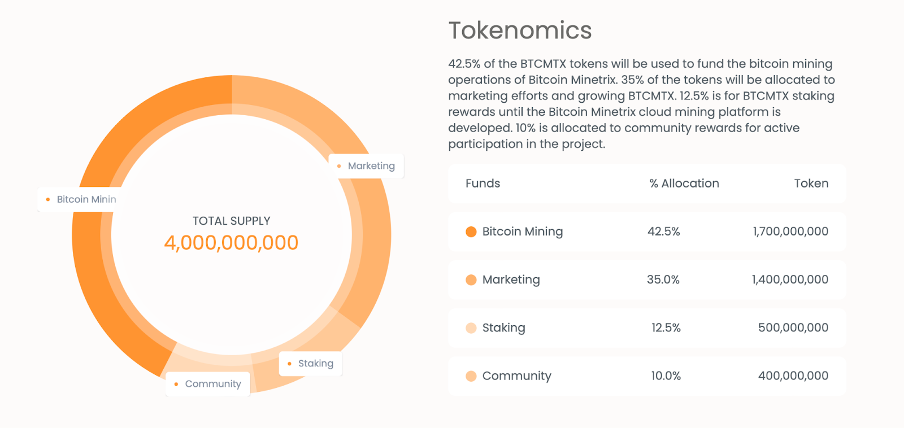Select the Staking 12.5% table row
Image resolution: width=904 pixels, height=428 pixels.
[646, 328]
